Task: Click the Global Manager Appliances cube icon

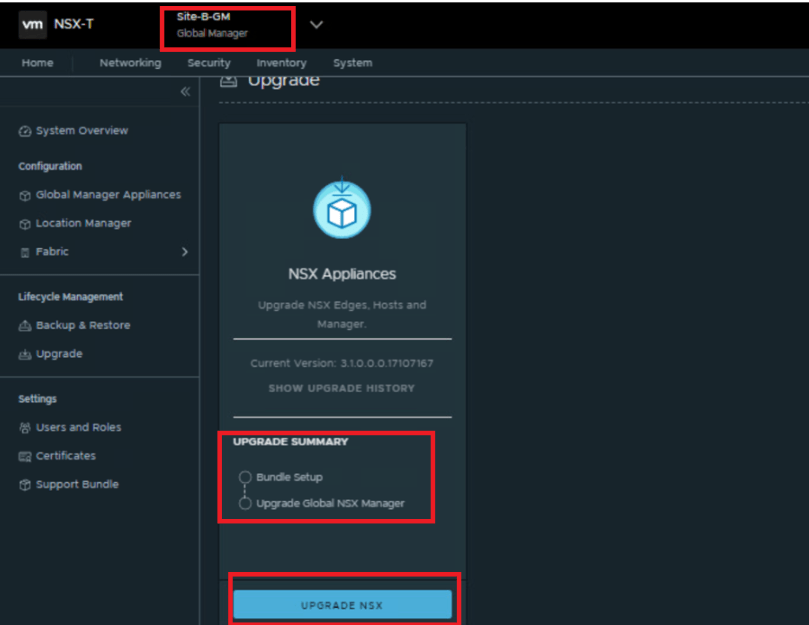Action: (25, 195)
